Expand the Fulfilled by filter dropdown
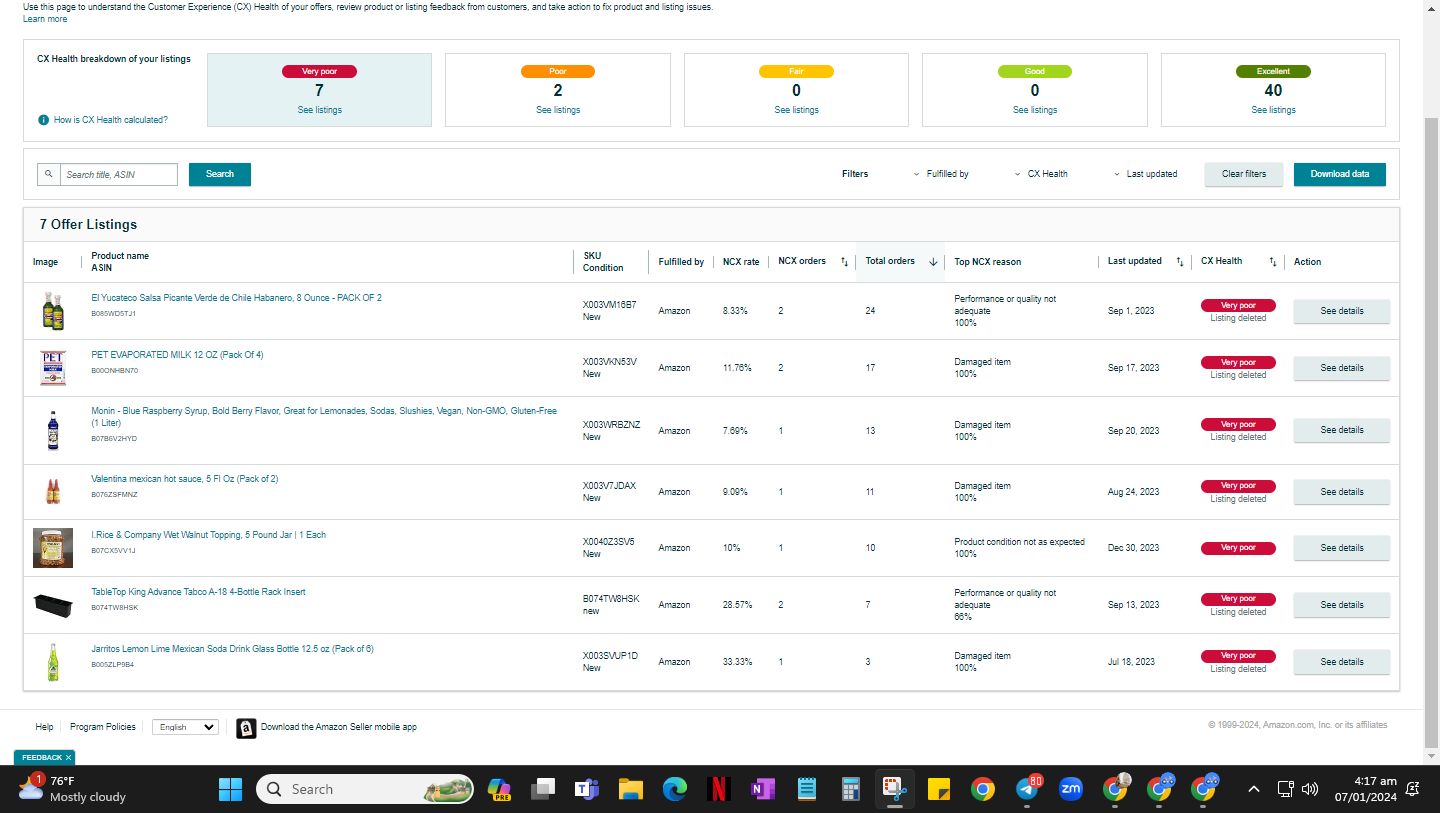 pyautogui.click(x=941, y=174)
